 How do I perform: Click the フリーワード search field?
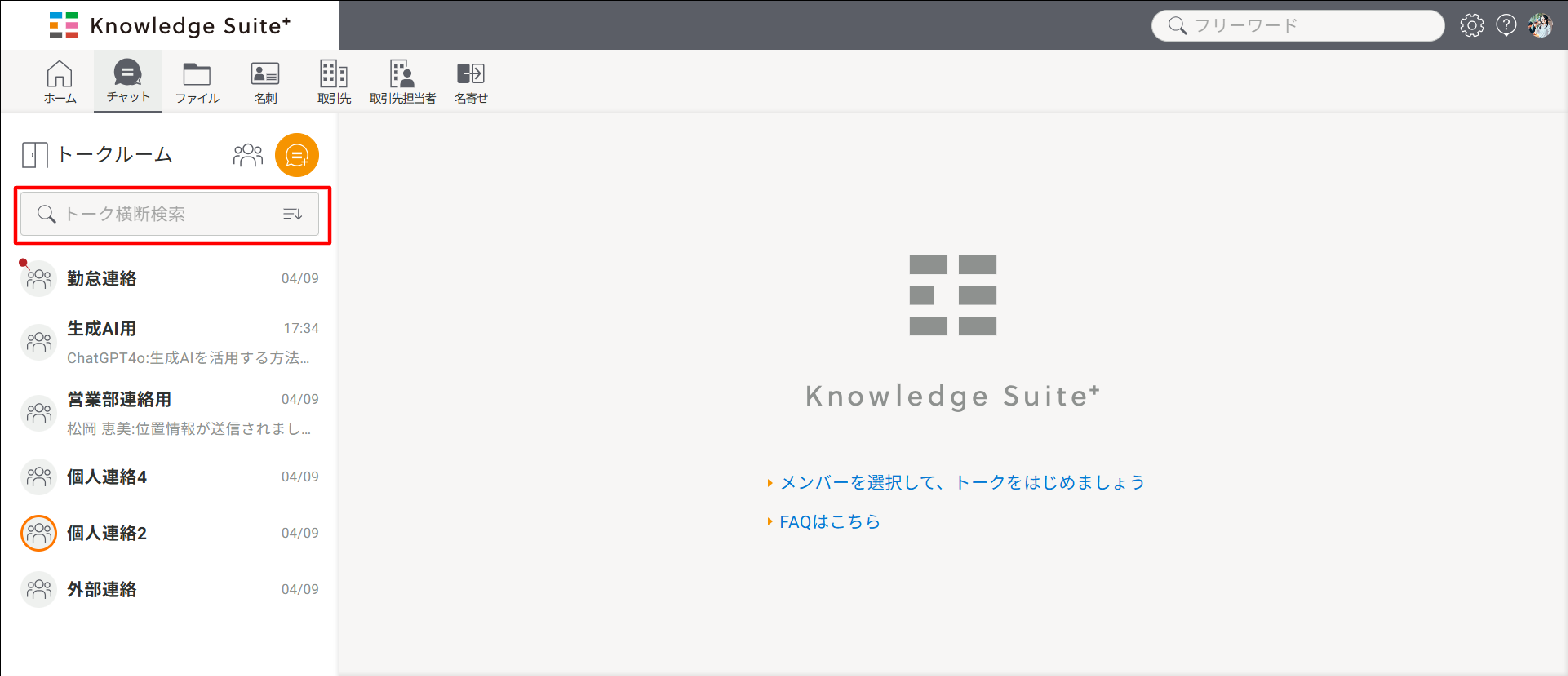coord(1298,26)
